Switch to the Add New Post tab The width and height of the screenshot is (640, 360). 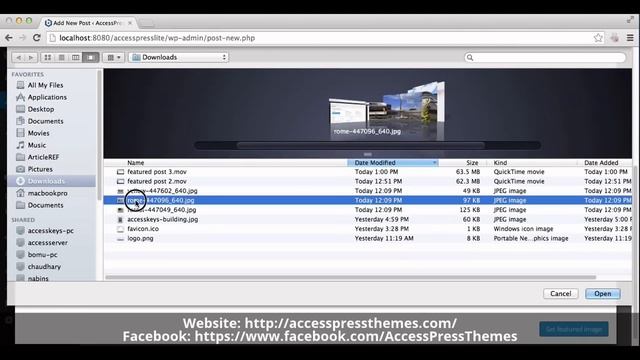click(88, 23)
